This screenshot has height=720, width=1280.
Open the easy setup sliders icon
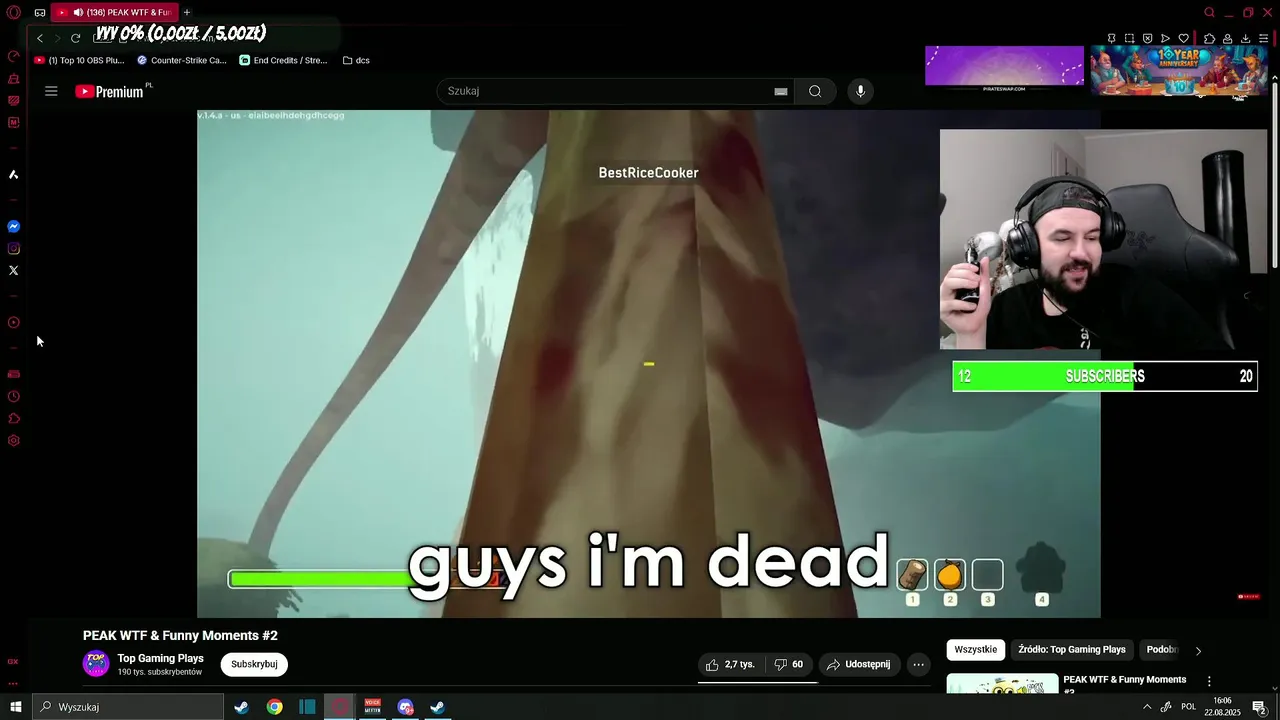coord(1263,38)
